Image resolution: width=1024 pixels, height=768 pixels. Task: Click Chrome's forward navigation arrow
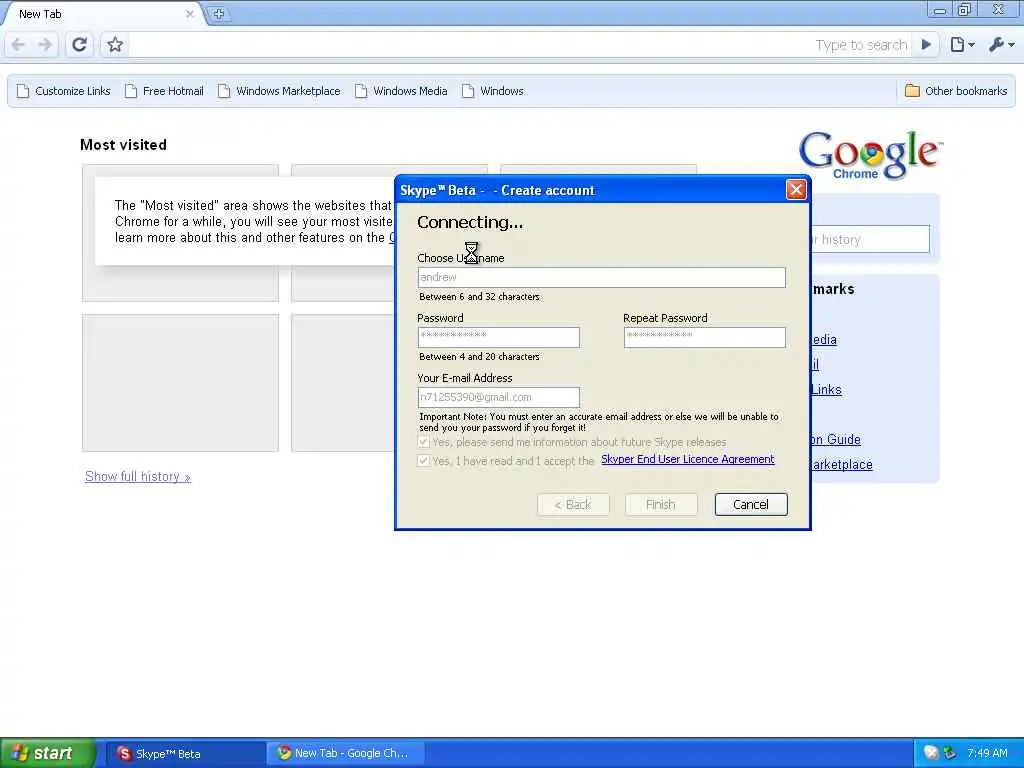pos(44,44)
